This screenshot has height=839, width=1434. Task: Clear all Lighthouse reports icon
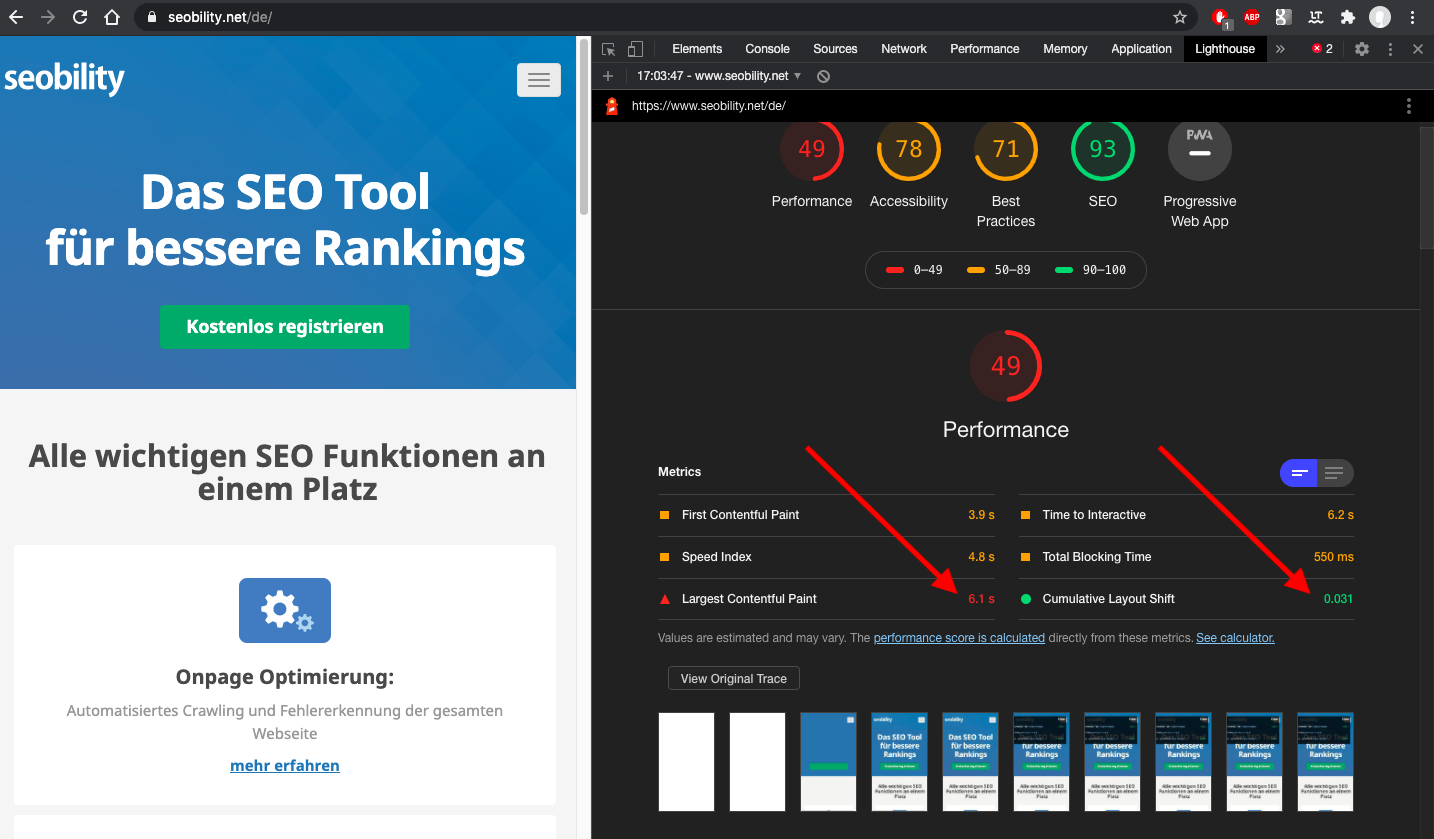point(823,76)
